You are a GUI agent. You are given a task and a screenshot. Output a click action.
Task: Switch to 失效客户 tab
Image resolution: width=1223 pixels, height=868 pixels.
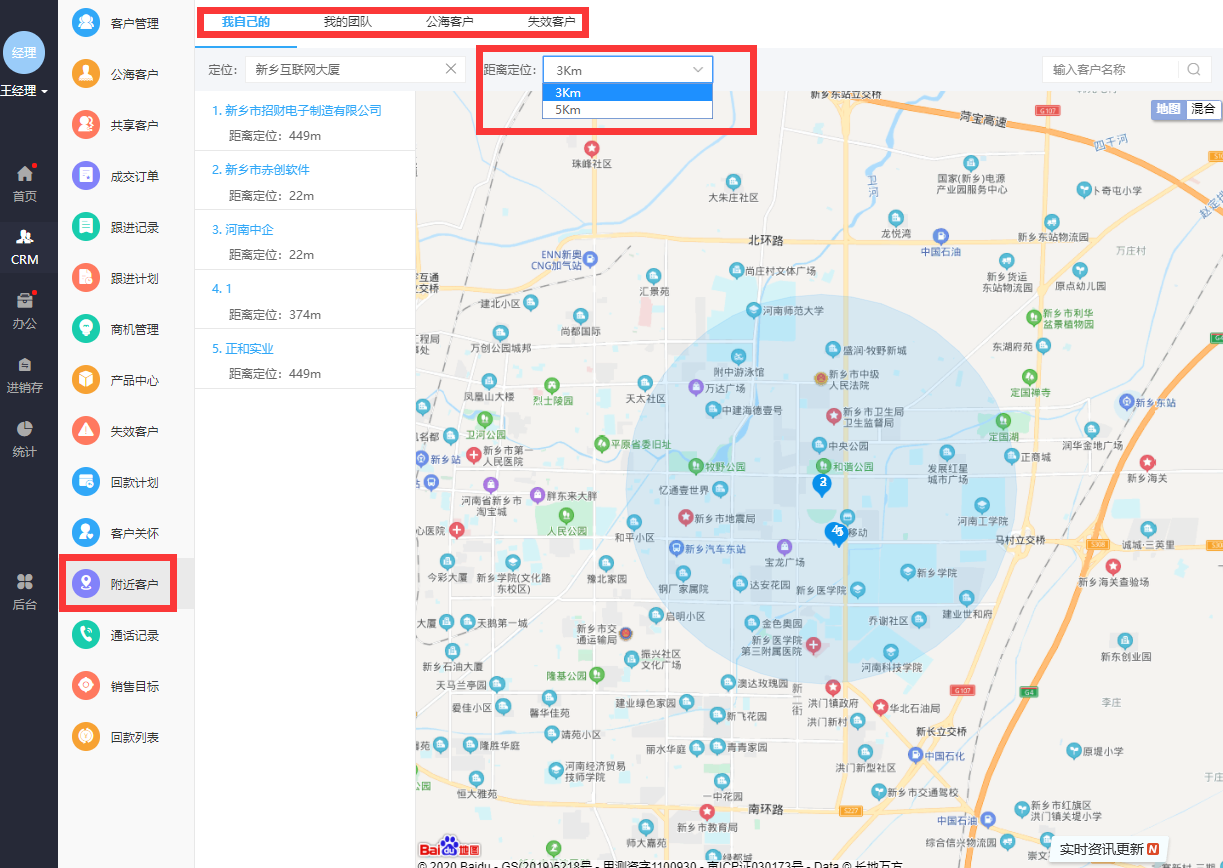(552, 21)
